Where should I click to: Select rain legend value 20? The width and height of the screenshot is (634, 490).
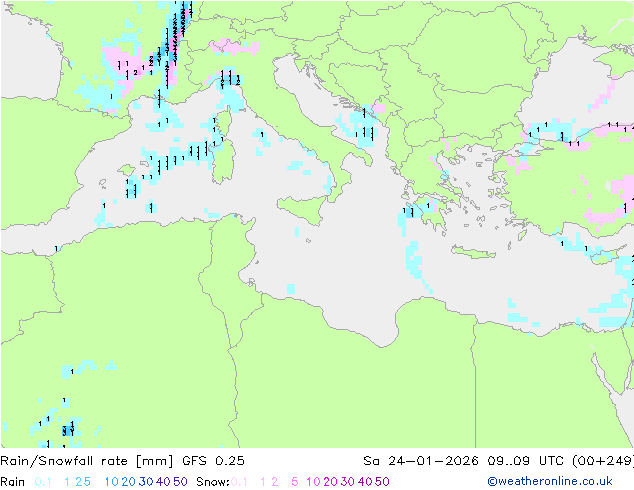click(x=128, y=482)
